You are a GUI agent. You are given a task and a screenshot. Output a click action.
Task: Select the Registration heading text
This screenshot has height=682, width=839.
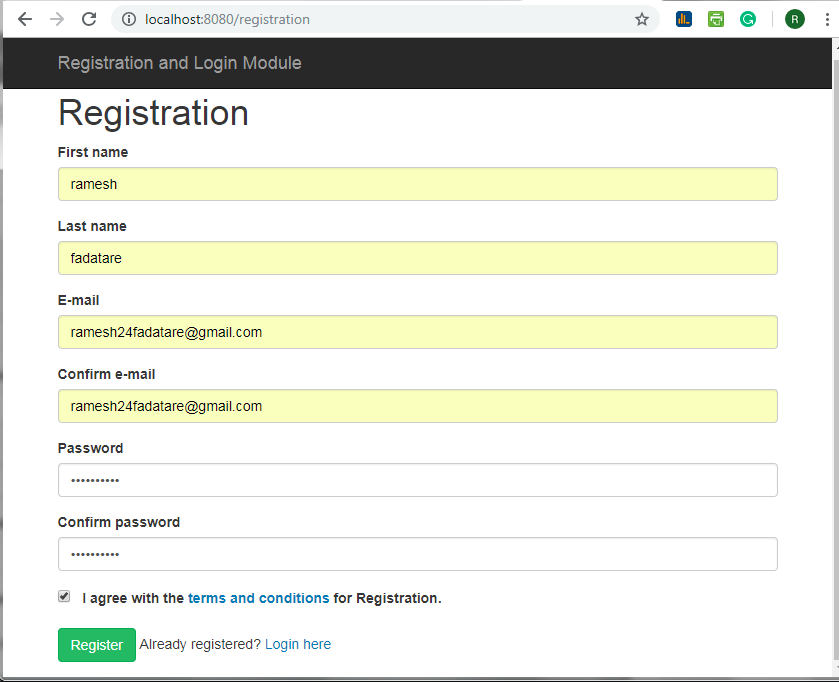pyautogui.click(x=152, y=113)
